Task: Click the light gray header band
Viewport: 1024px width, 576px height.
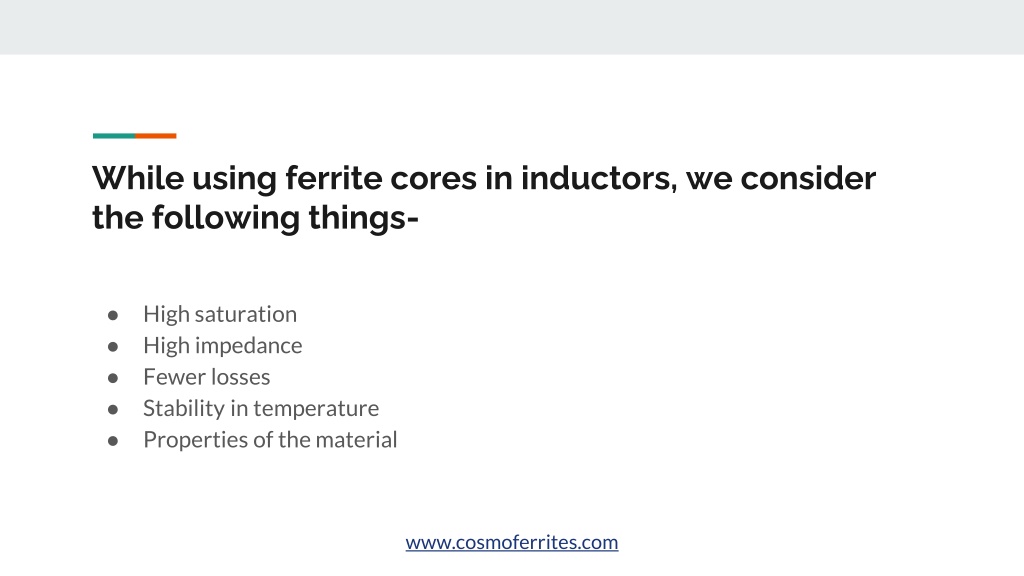Action: (512, 27)
